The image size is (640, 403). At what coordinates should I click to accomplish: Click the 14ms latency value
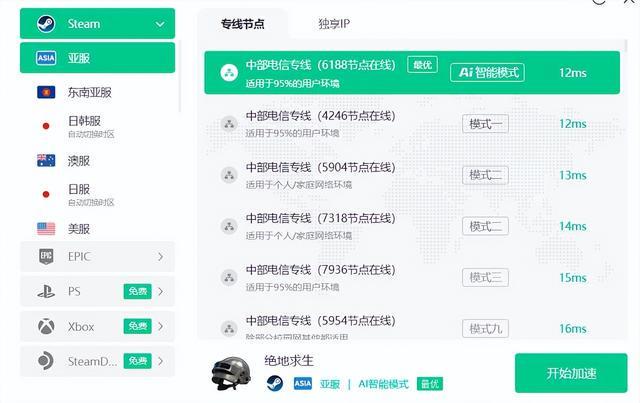[x=573, y=226]
